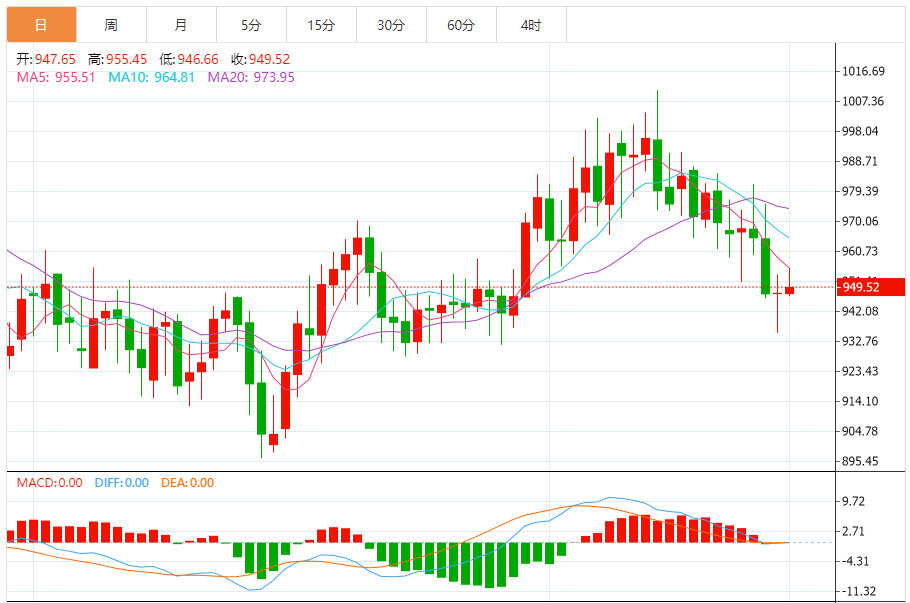
Task: Click the lowest green candlestick near 895
Action: point(261,408)
